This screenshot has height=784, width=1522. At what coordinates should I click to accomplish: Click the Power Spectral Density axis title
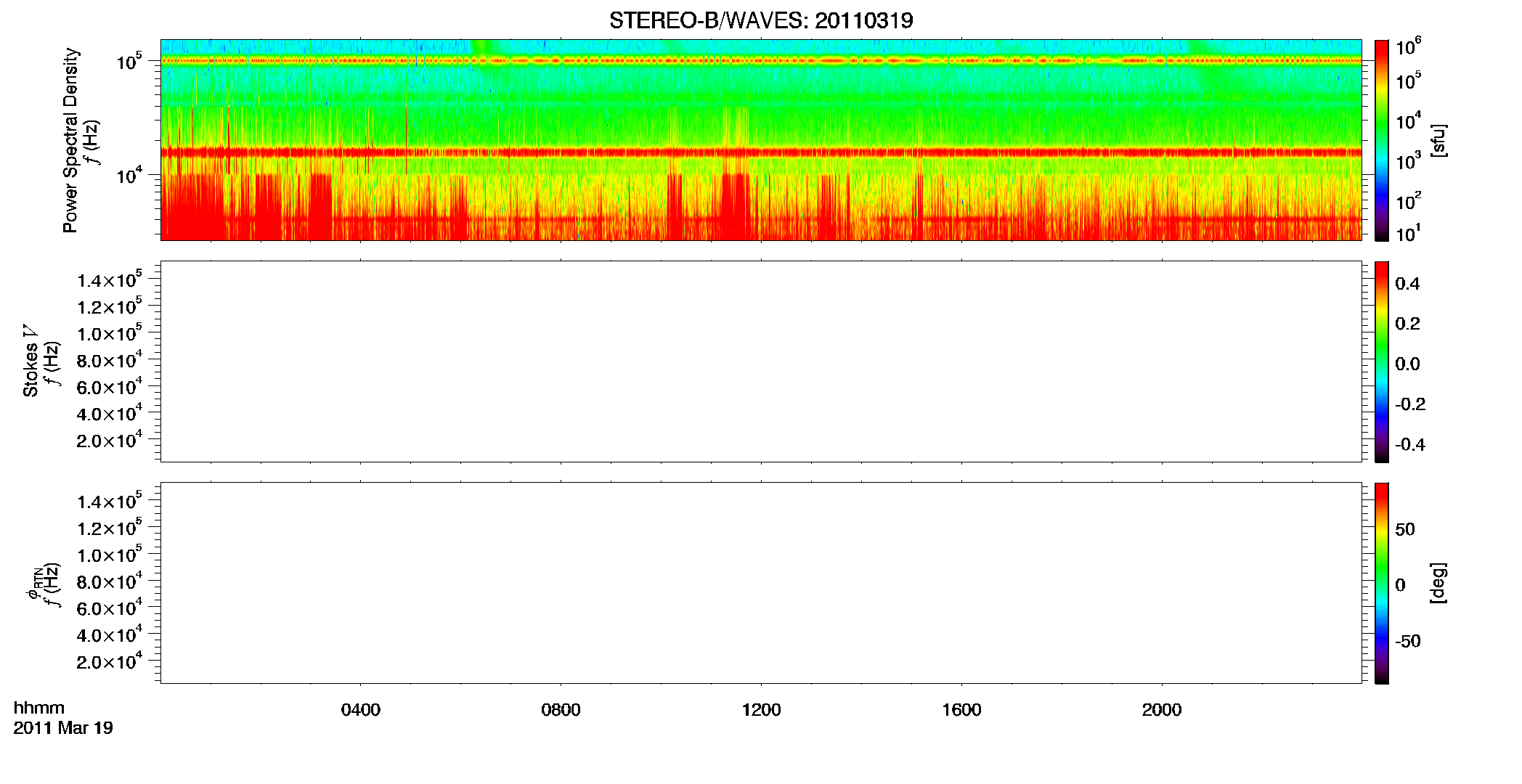(70, 140)
